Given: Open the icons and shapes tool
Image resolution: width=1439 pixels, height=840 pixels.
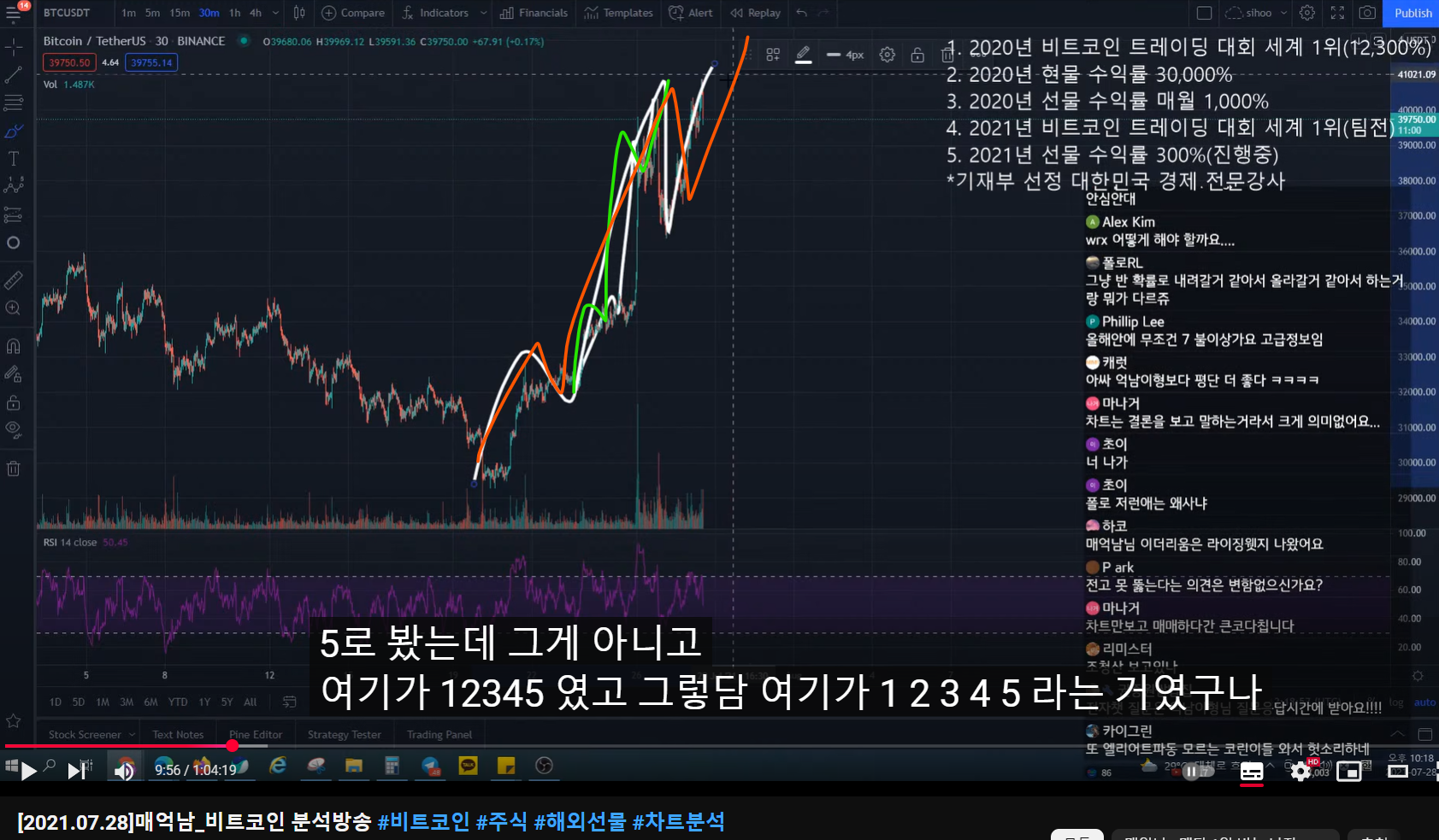Looking at the screenshot, I should [14, 243].
